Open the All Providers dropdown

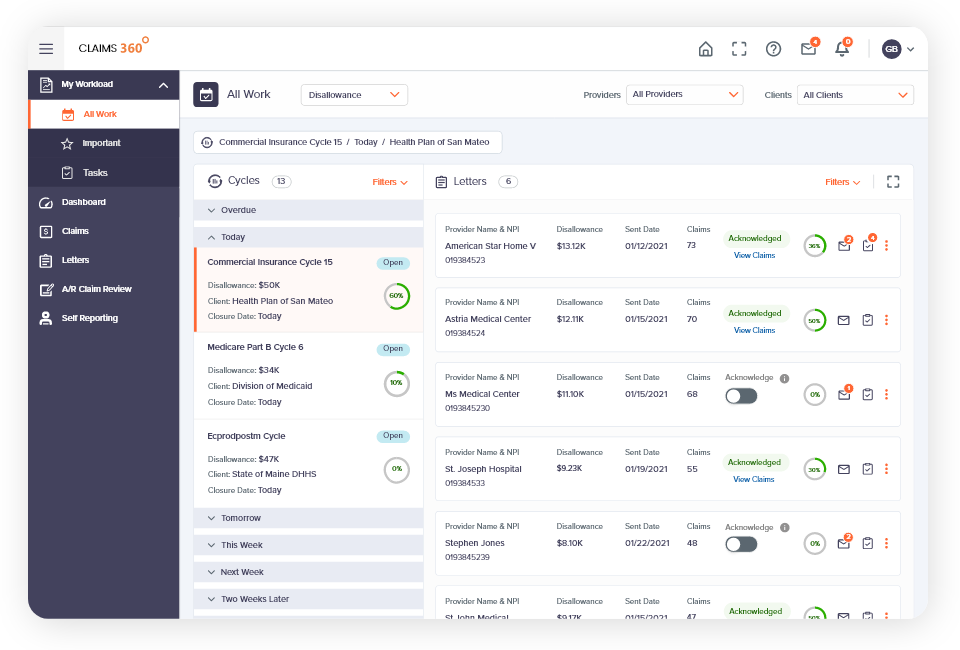click(x=684, y=94)
